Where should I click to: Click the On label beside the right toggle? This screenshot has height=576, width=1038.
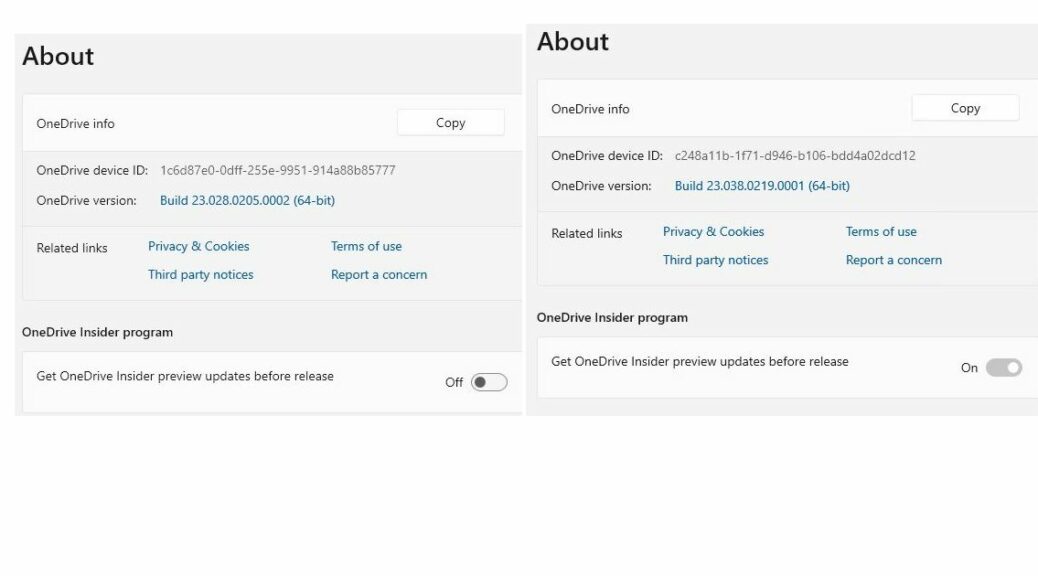(x=969, y=368)
